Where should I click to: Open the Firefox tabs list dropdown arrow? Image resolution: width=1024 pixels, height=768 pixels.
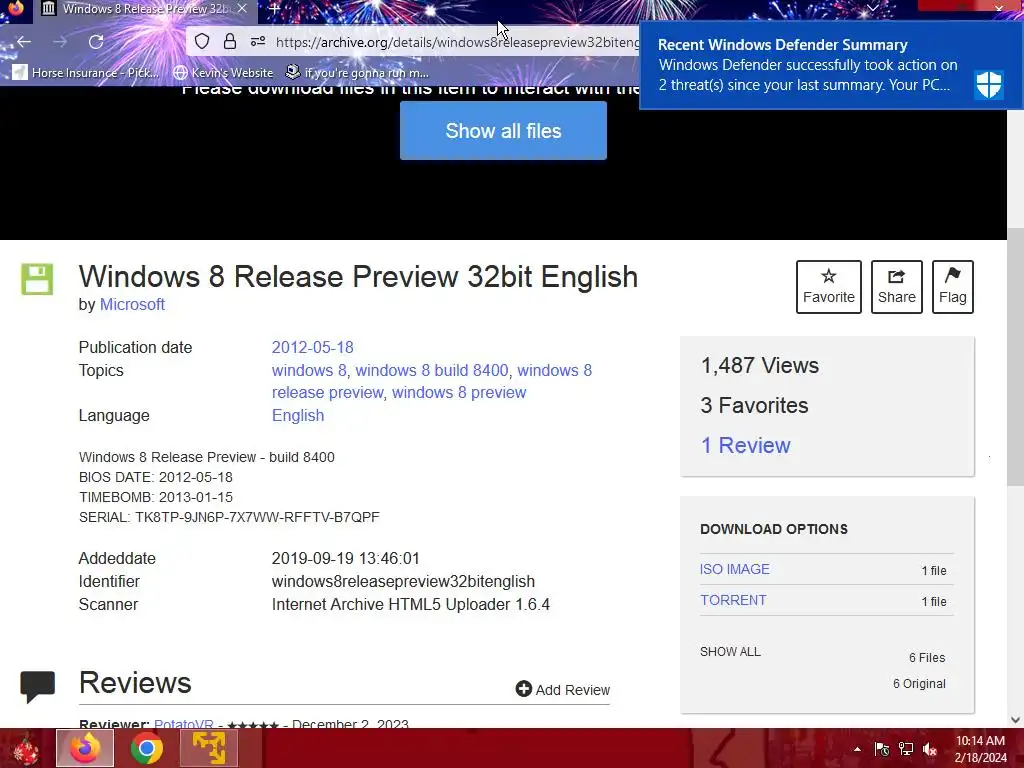click(872, 7)
